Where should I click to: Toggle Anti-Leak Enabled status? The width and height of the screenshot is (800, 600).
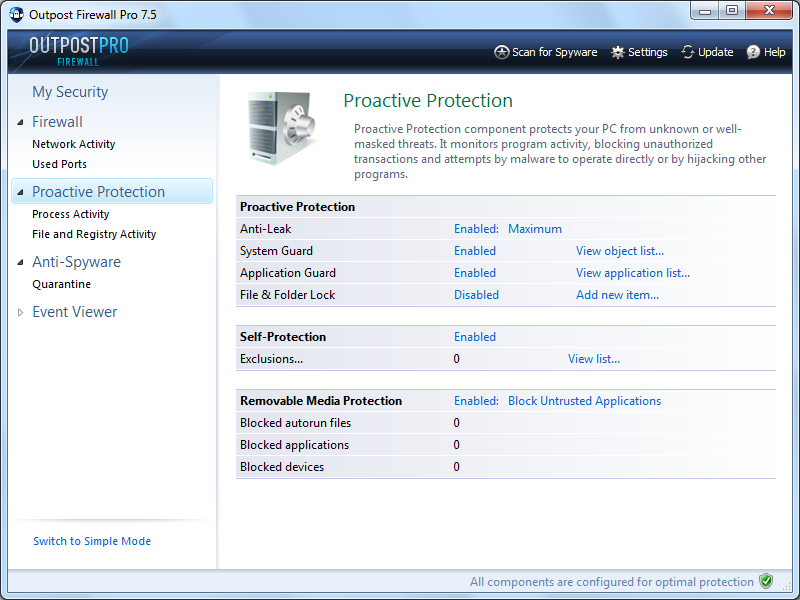tap(476, 229)
